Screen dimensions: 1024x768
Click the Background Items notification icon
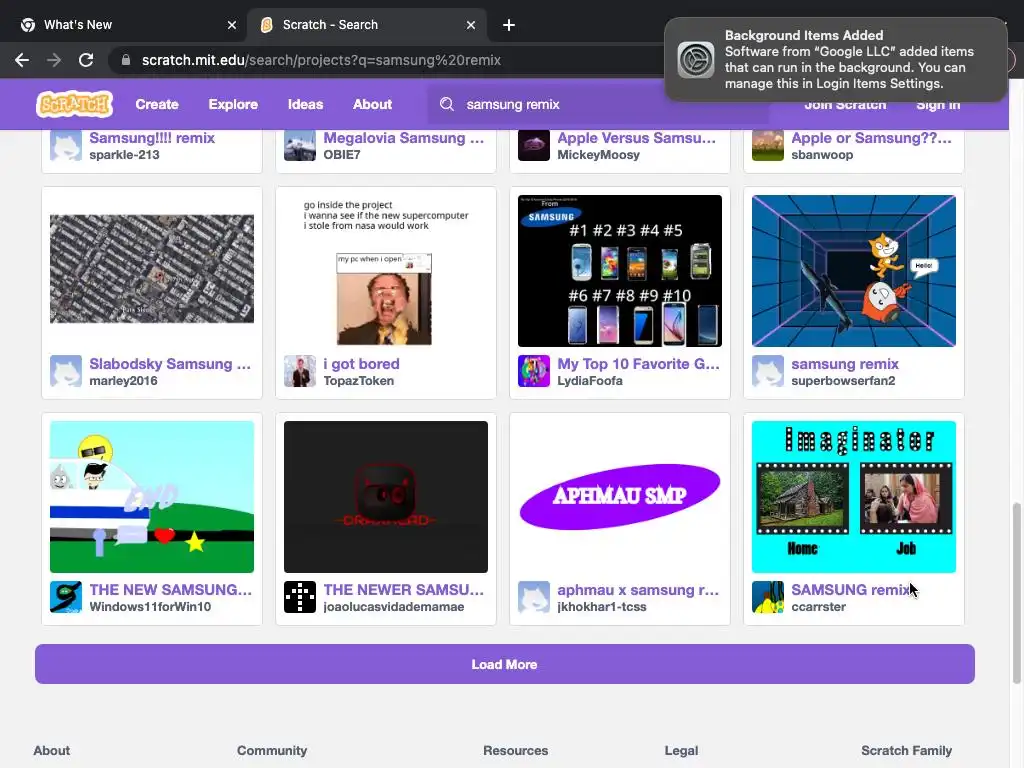(696, 59)
